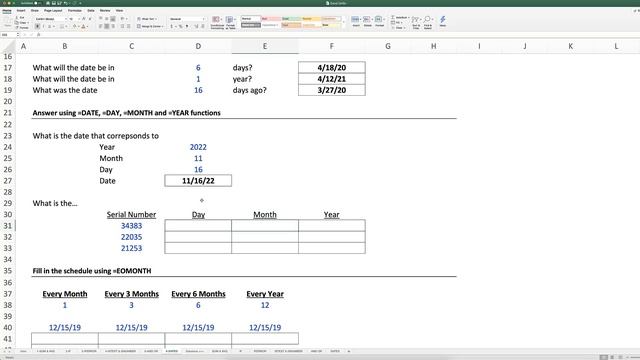Open the font name dropdown

click(x=66, y=19)
